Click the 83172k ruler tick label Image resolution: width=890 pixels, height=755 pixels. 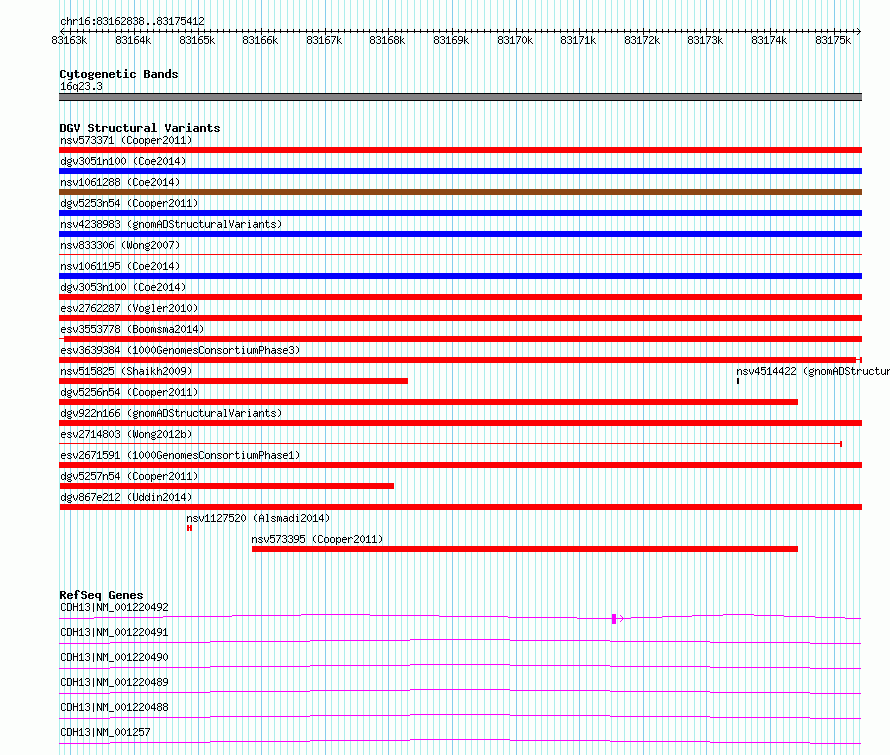[x=642, y=40]
